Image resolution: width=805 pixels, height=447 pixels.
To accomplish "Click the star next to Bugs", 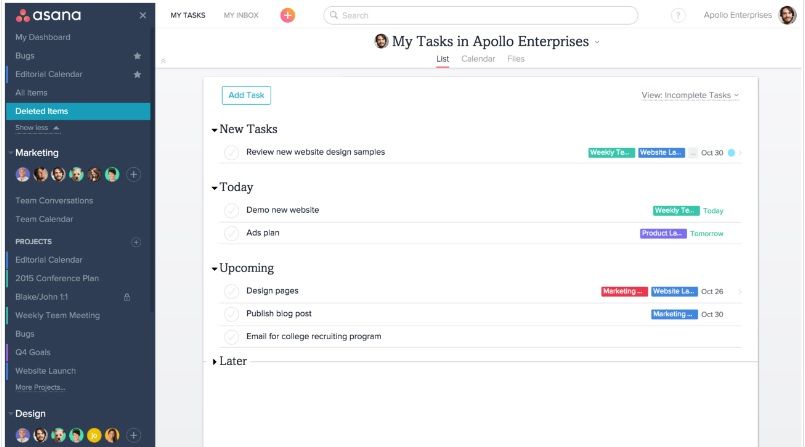I will point(137,56).
